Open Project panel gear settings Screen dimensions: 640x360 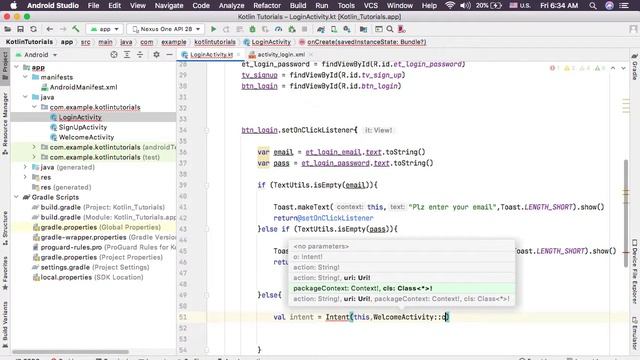[x=156, y=55]
